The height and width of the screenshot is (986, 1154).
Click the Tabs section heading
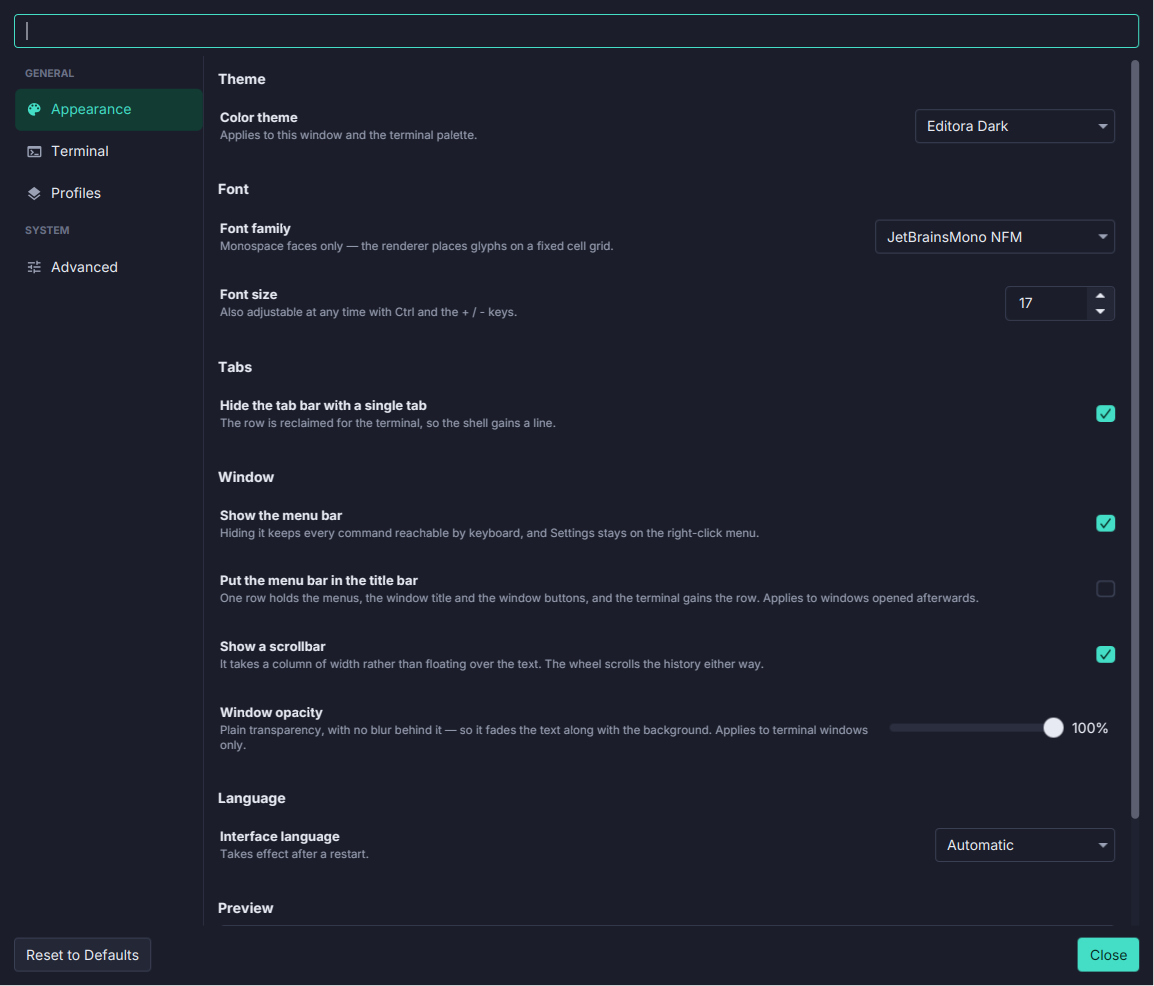pos(235,367)
